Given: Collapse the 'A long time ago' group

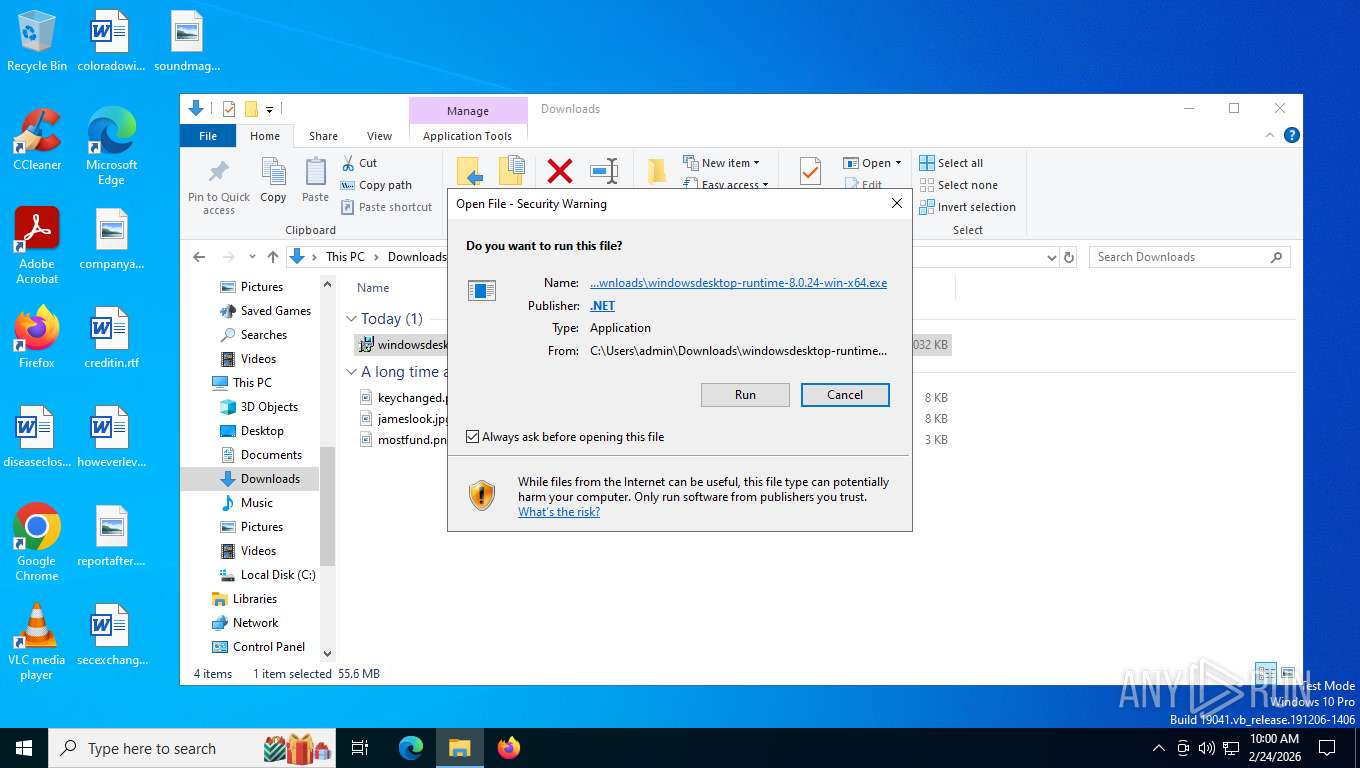Looking at the screenshot, I should click(x=351, y=372).
